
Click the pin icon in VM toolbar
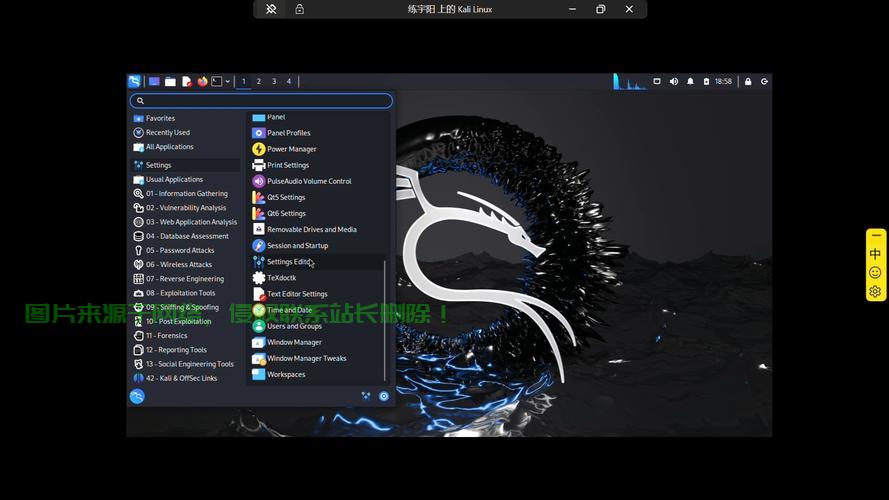pyautogui.click(x=271, y=9)
